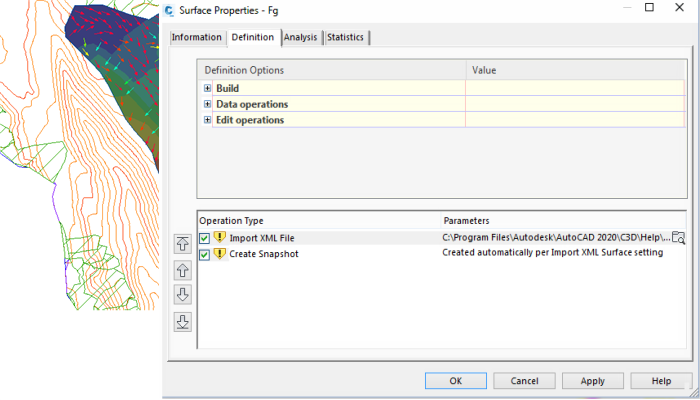This screenshot has height=400, width=700.
Task: Uncheck the Import XML File operation
Action: pyautogui.click(x=205, y=238)
